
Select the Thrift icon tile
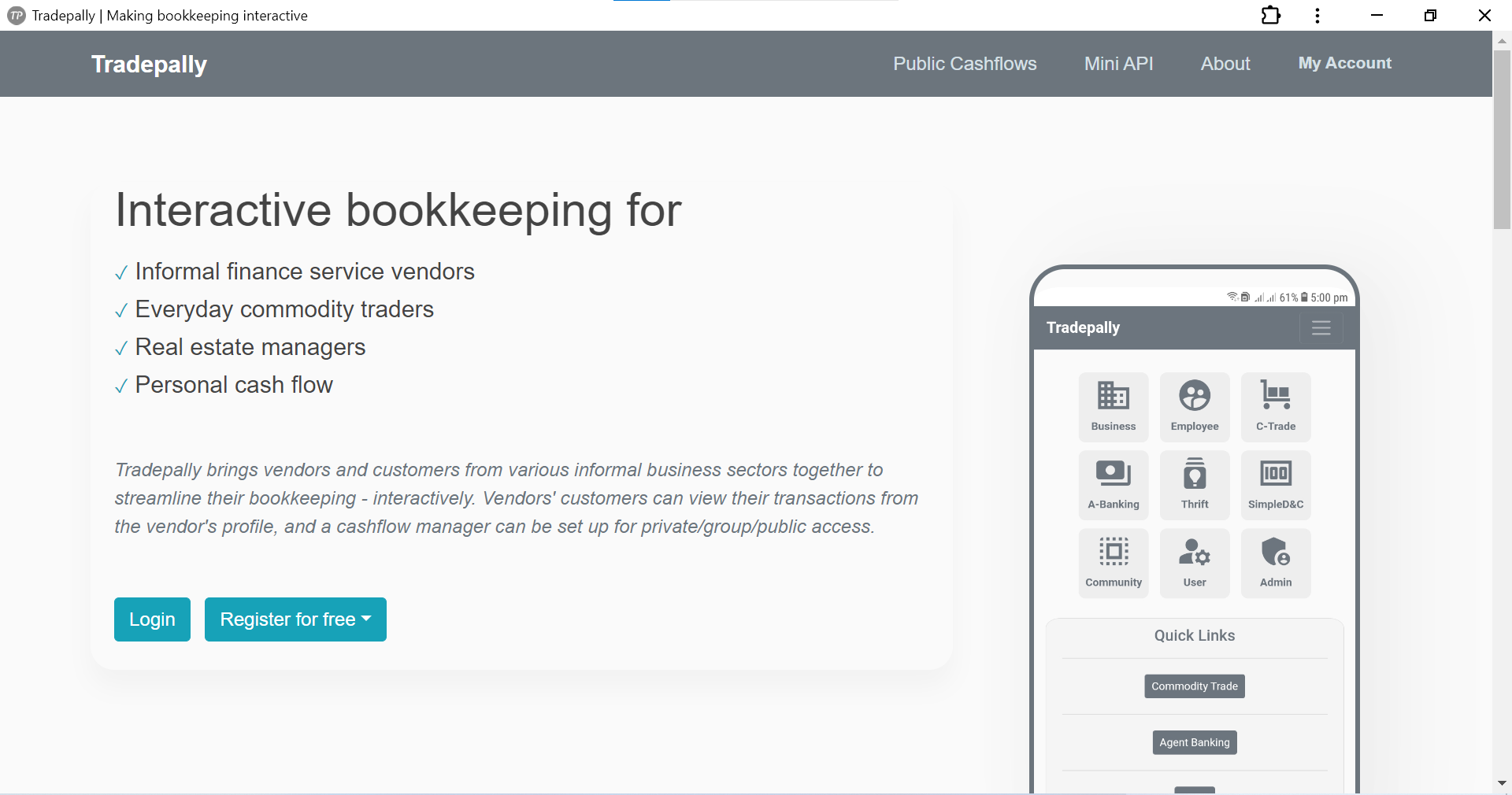pyautogui.click(x=1194, y=485)
